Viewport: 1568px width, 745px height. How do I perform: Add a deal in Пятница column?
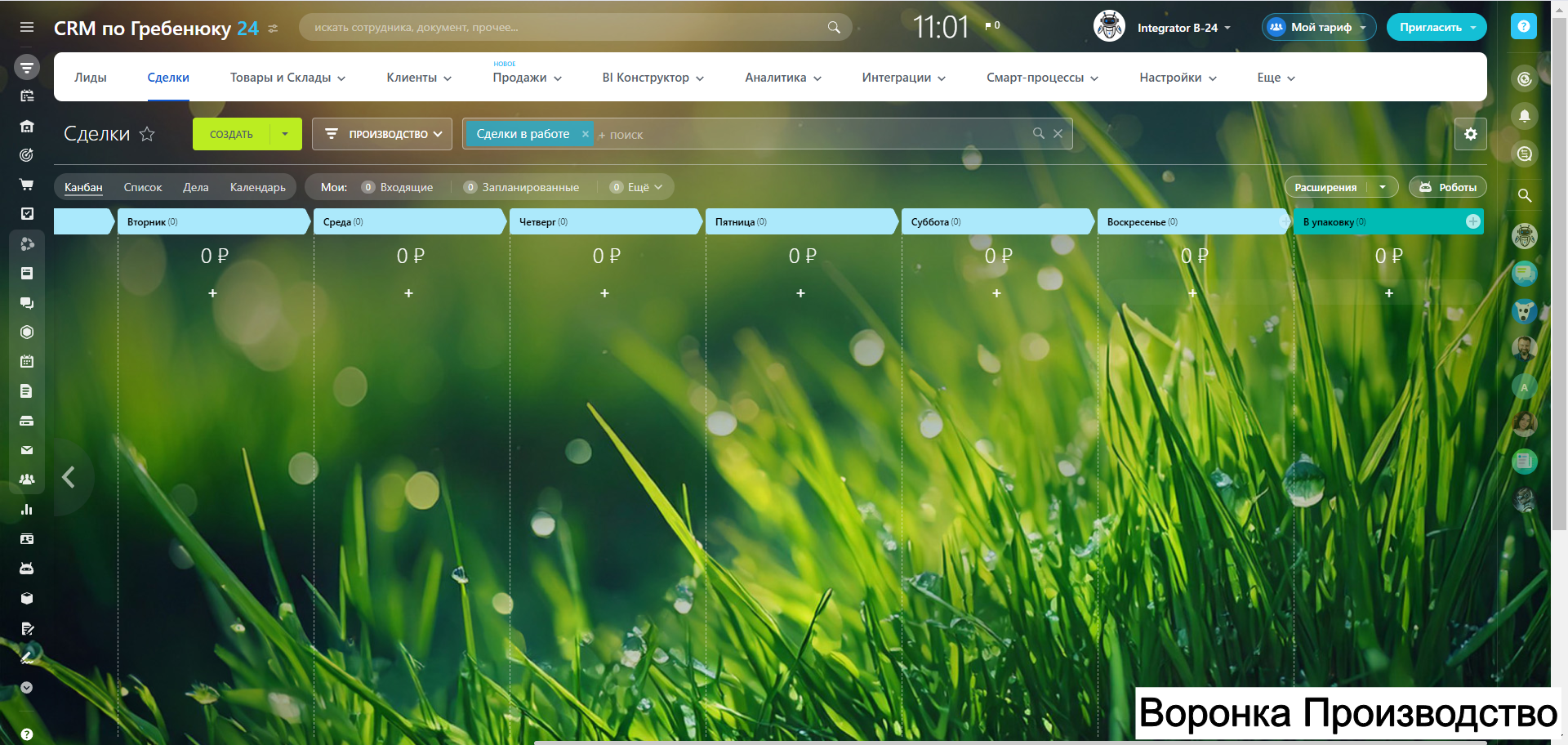pyautogui.click(x=800, y=293)
